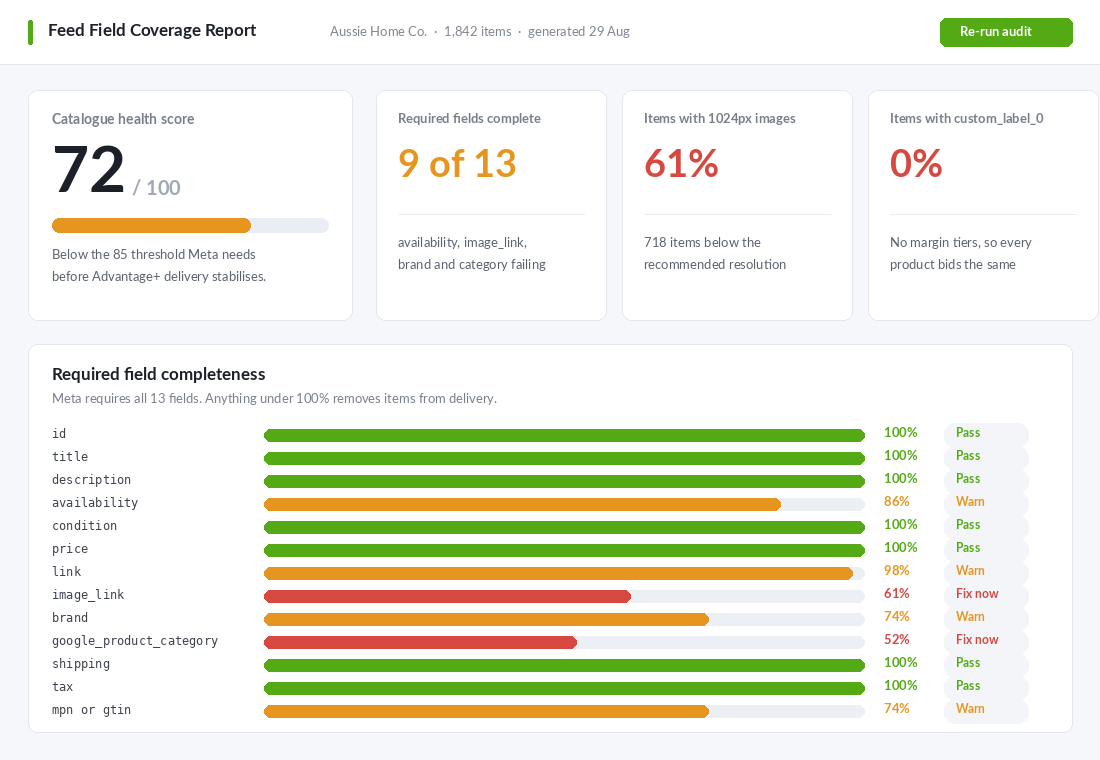Click the catalogue health score progress bar
The width and height of the screenshot is (1100, 760).
click(190, 225)
